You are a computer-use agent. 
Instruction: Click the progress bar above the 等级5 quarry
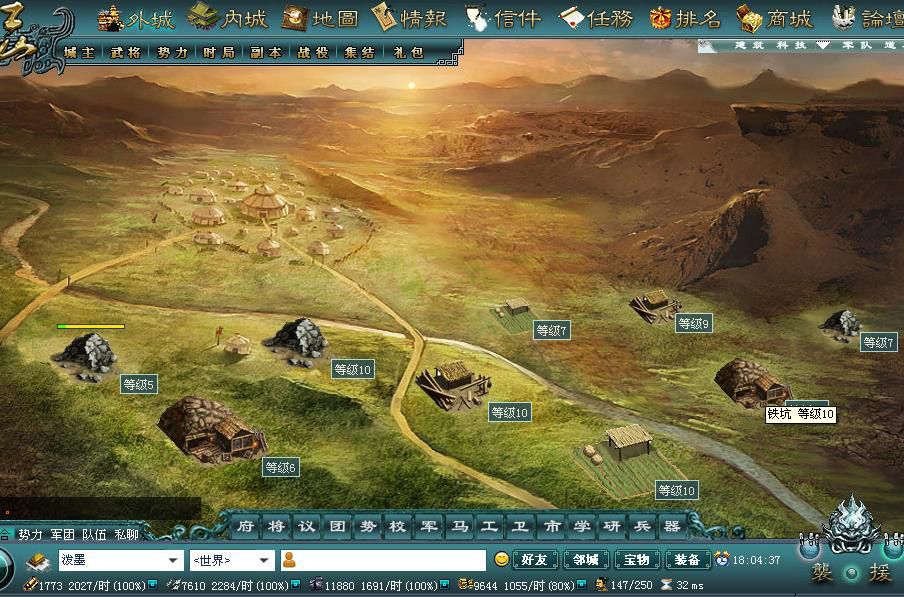click(91, 326)
